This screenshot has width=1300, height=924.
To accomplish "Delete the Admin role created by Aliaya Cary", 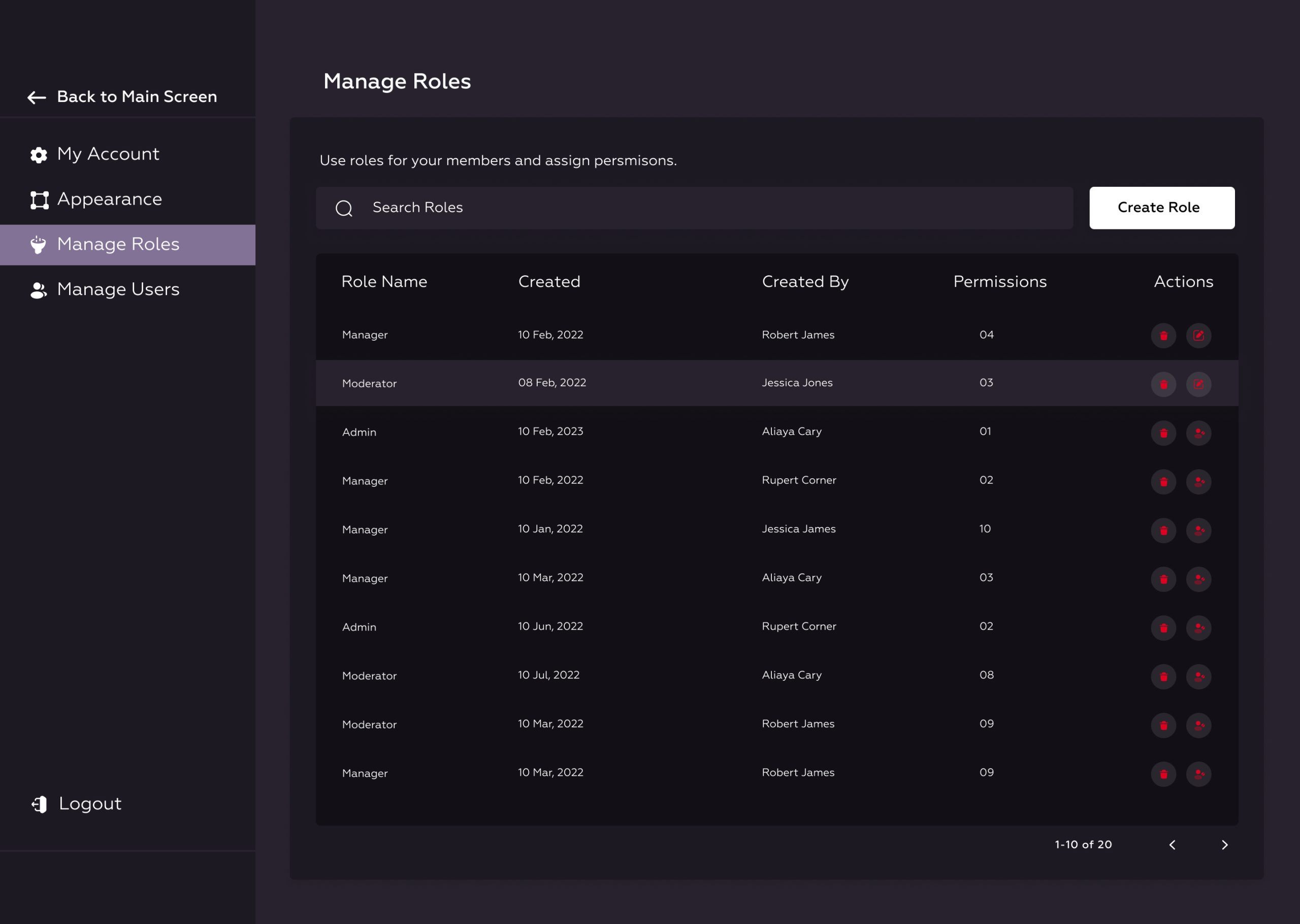I will pos(1163,433).
